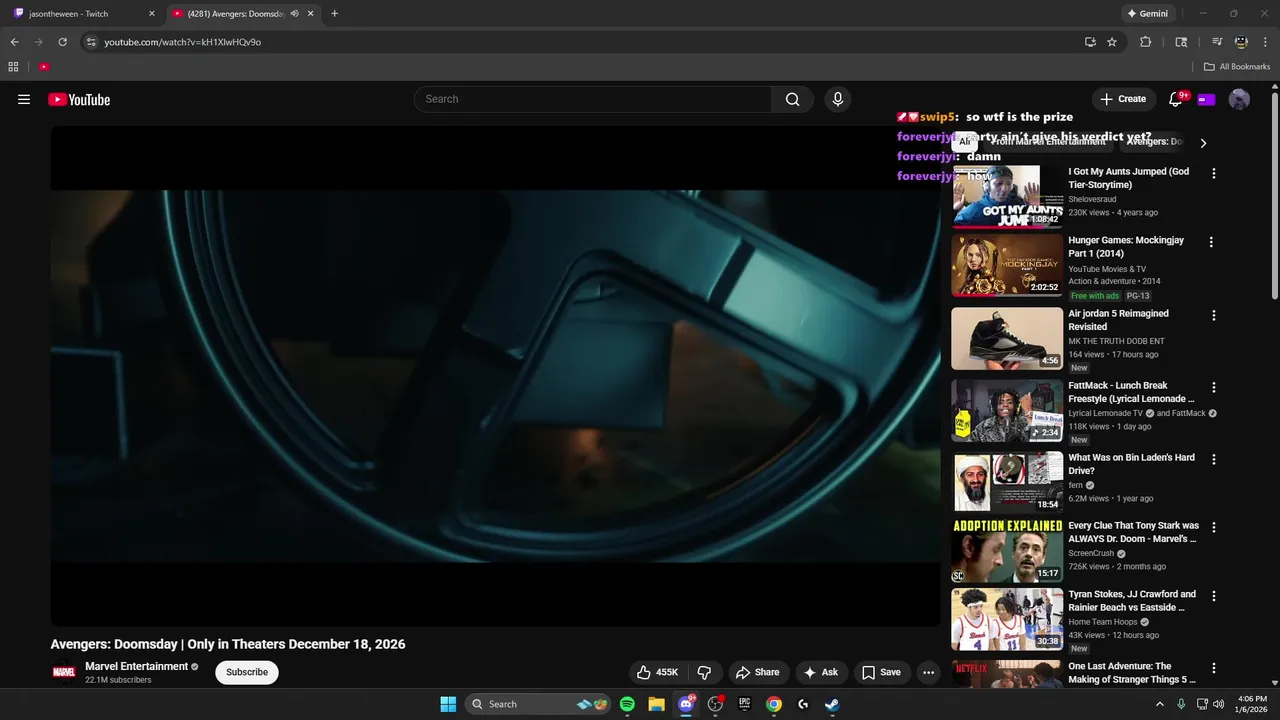Open What Was on Bin Laden's Hard Drive

1131,464
